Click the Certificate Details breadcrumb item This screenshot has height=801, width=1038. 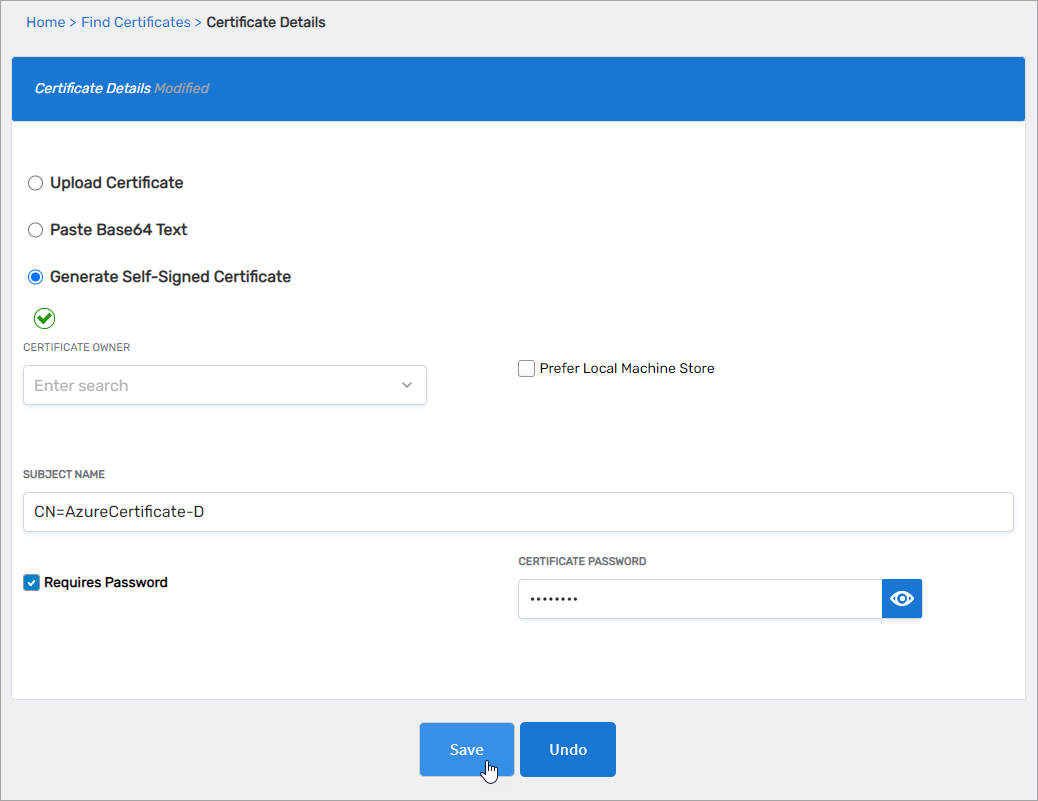pos(265,22)
